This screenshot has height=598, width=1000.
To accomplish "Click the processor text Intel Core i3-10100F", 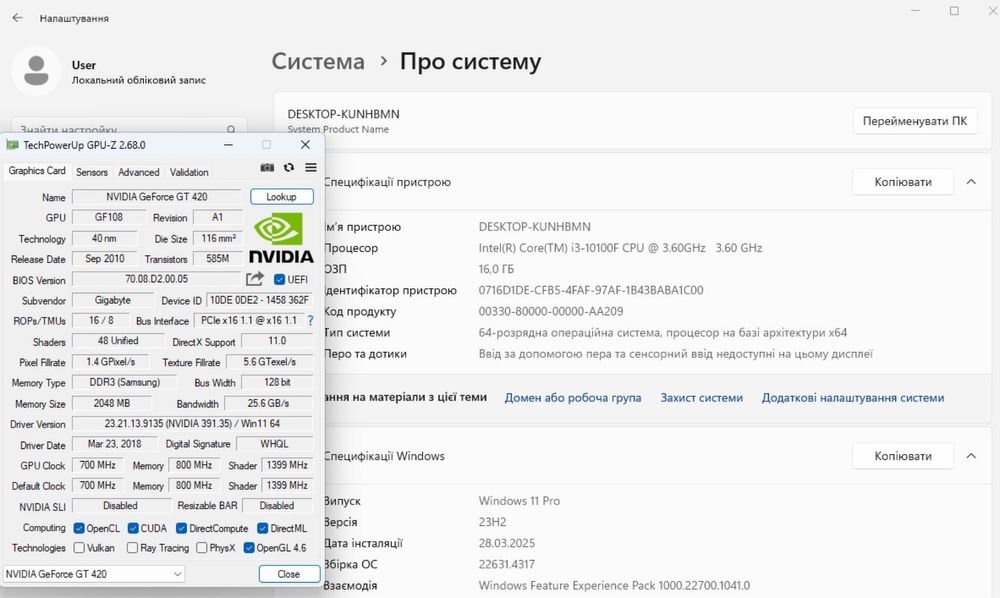I will point(620,248).
